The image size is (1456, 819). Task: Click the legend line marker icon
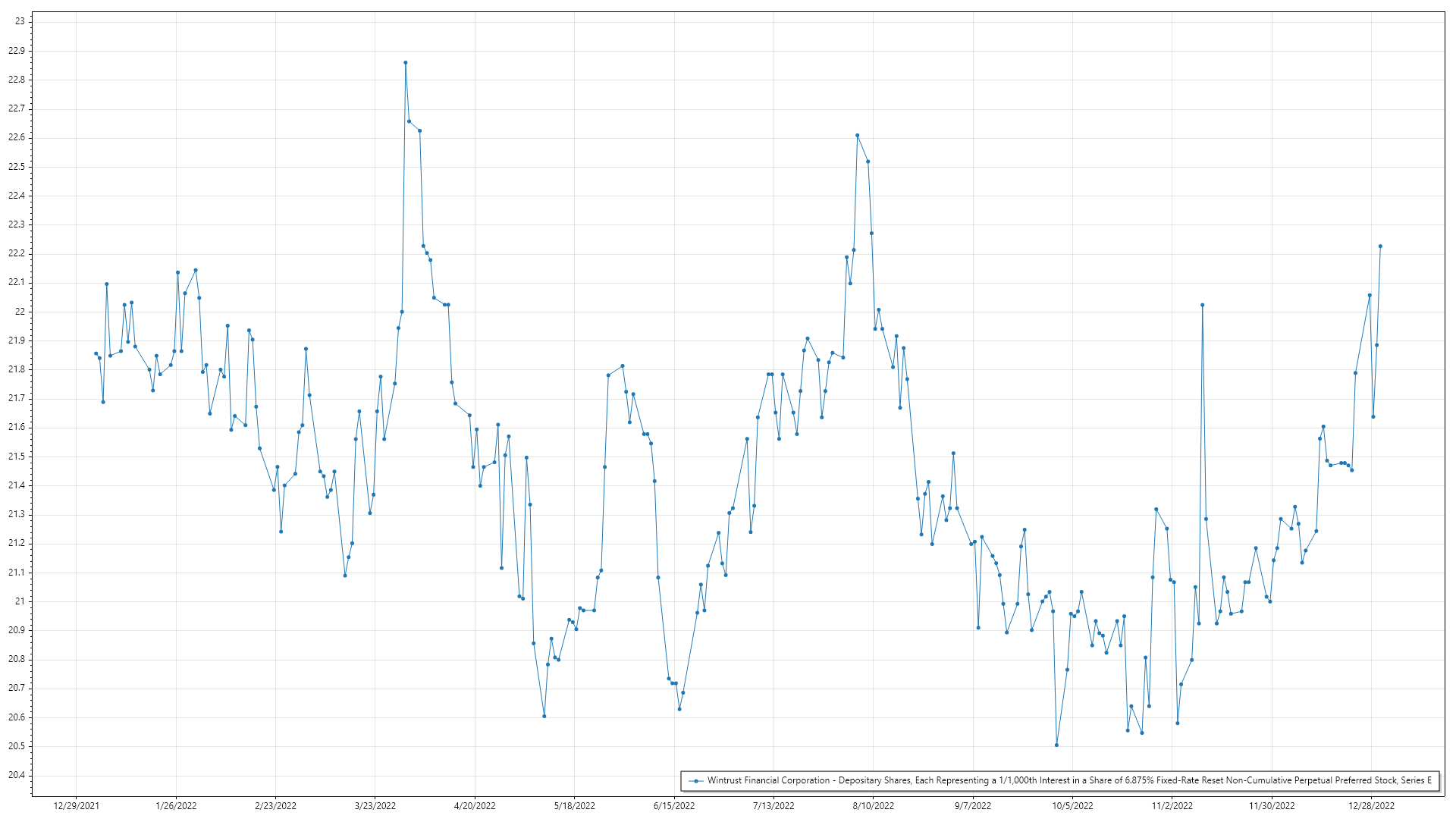695,781
